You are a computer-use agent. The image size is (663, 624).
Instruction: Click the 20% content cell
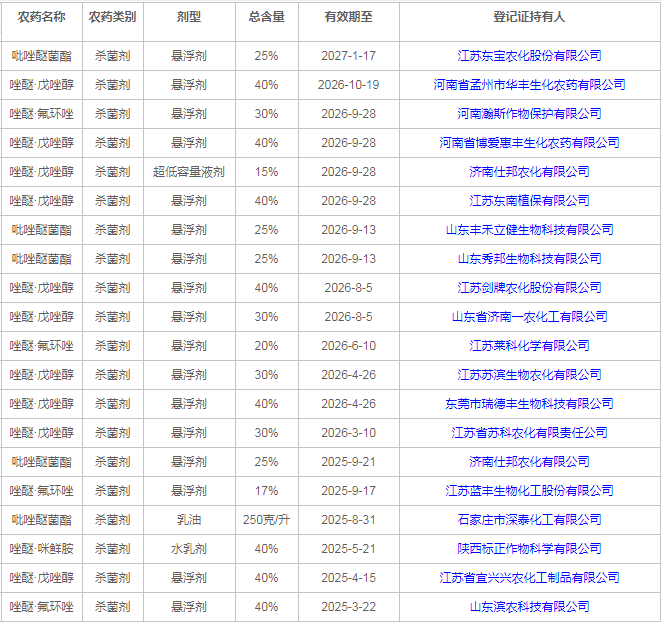point(266,346)
